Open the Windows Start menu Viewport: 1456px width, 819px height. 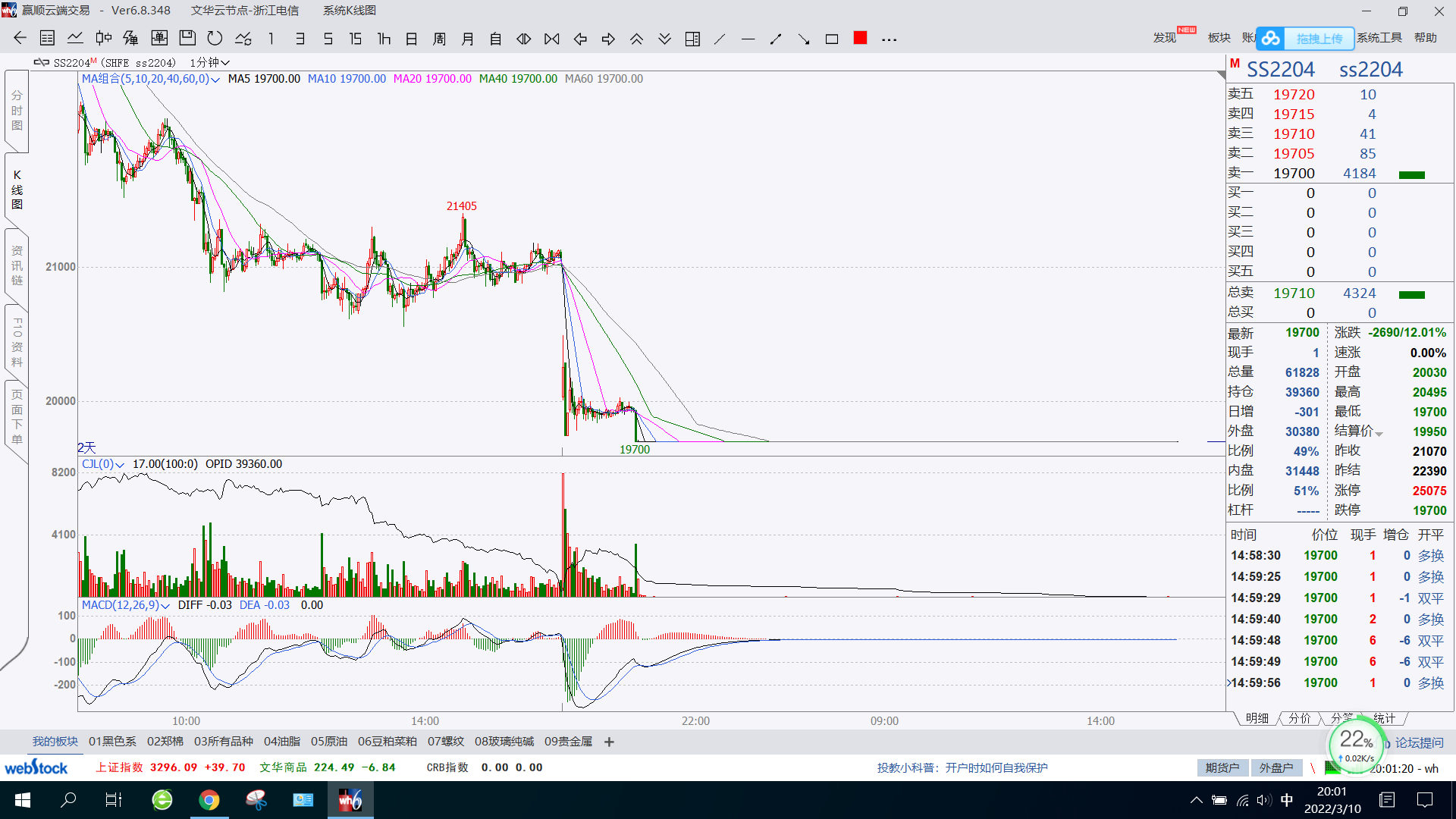pos(23,800)
